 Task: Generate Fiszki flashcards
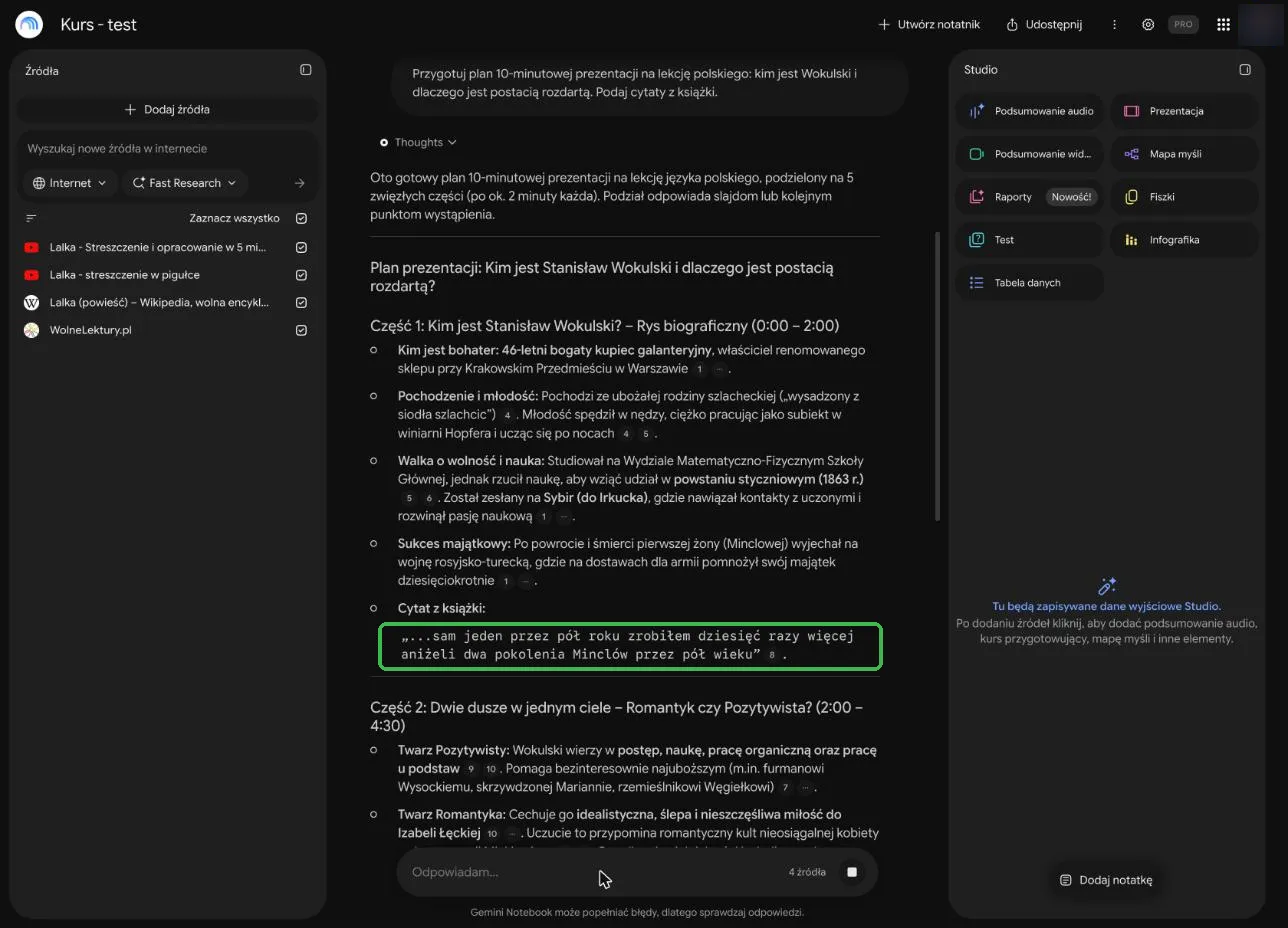point(1185,197)
